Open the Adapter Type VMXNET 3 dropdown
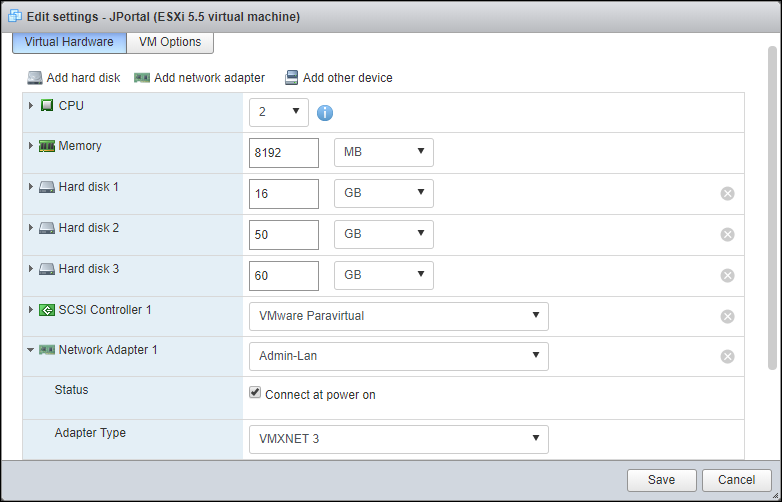The image size is (782, 502). [398, 439]
